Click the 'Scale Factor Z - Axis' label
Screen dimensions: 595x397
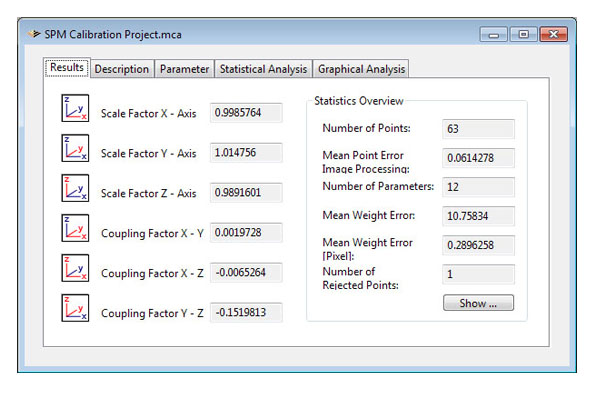coord(149,193)
